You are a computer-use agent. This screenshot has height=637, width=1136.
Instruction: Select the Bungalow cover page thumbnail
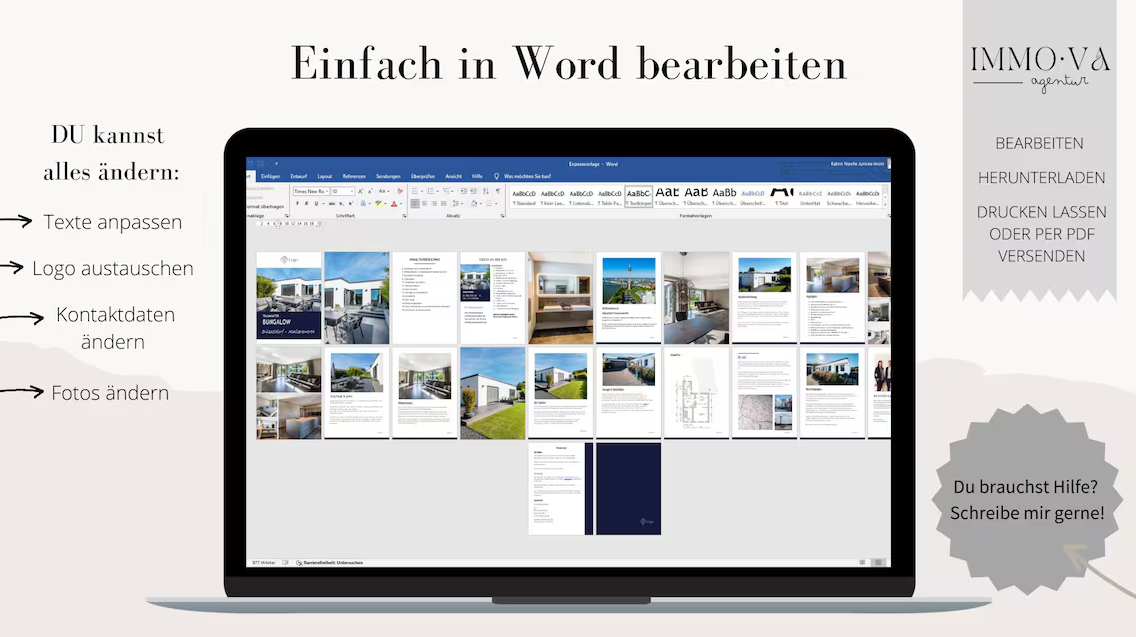288,296
